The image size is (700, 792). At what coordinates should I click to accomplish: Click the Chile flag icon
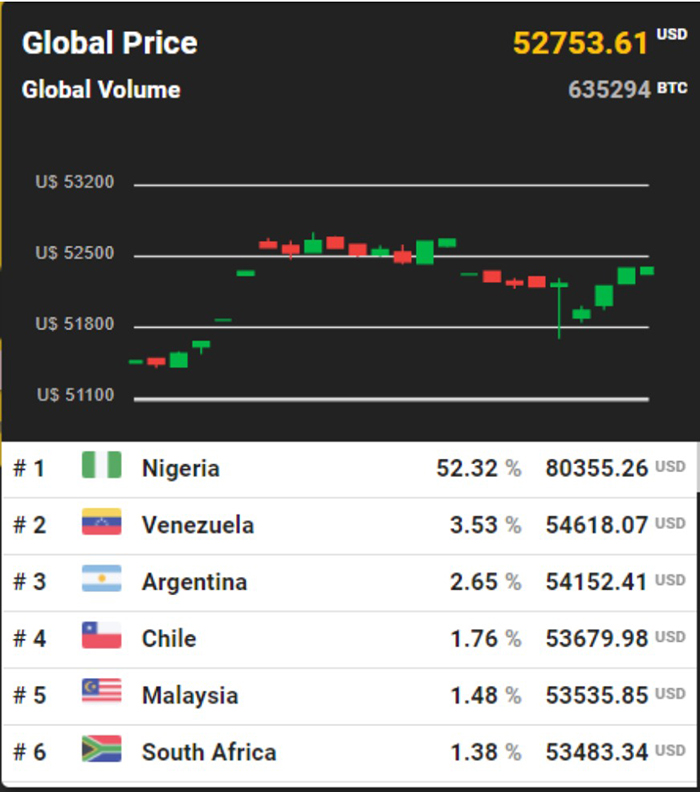click(101, 637)
